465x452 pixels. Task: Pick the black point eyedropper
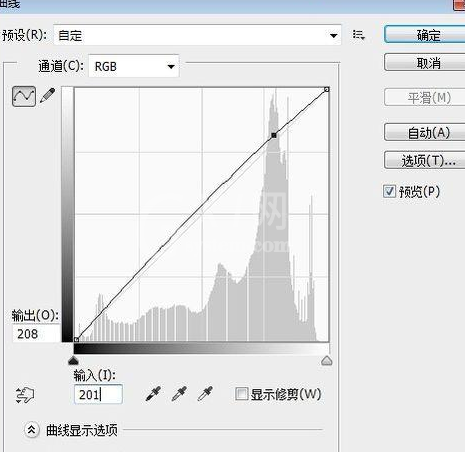pos(153,394)
